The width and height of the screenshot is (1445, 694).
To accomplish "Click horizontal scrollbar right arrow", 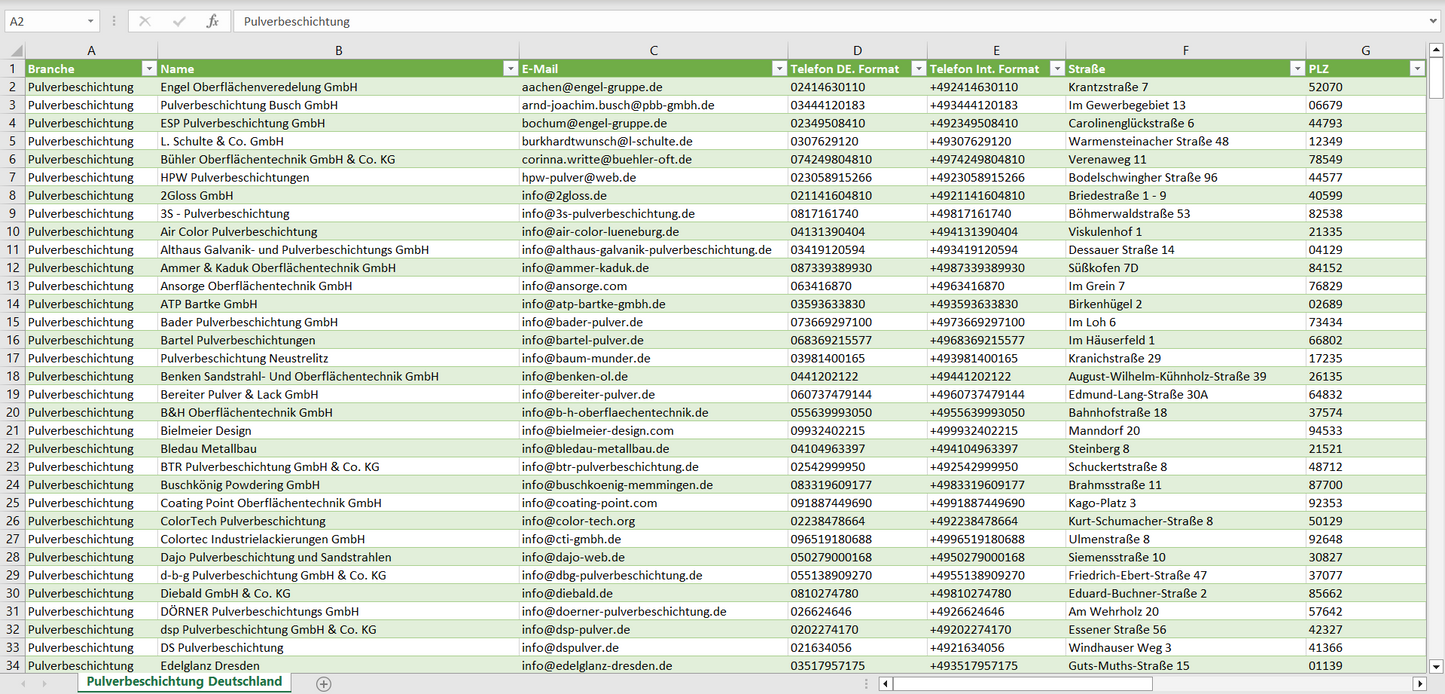I will [x=1418, y=684].
